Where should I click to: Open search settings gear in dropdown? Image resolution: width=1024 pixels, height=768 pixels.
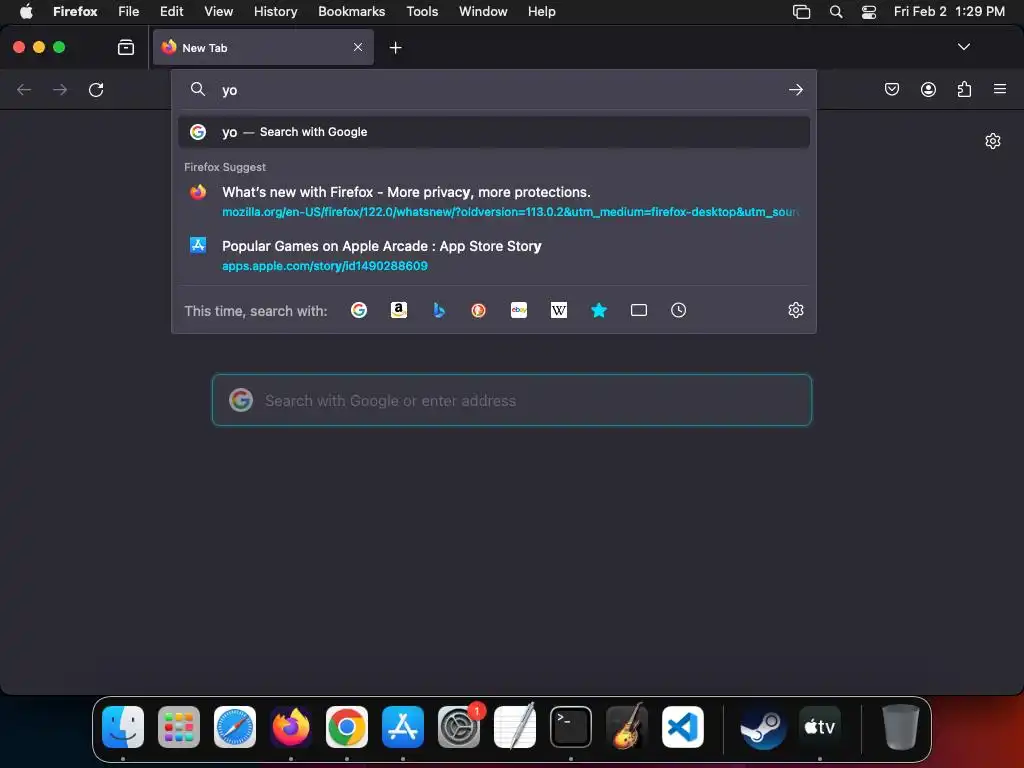click(x=795, y=310)
